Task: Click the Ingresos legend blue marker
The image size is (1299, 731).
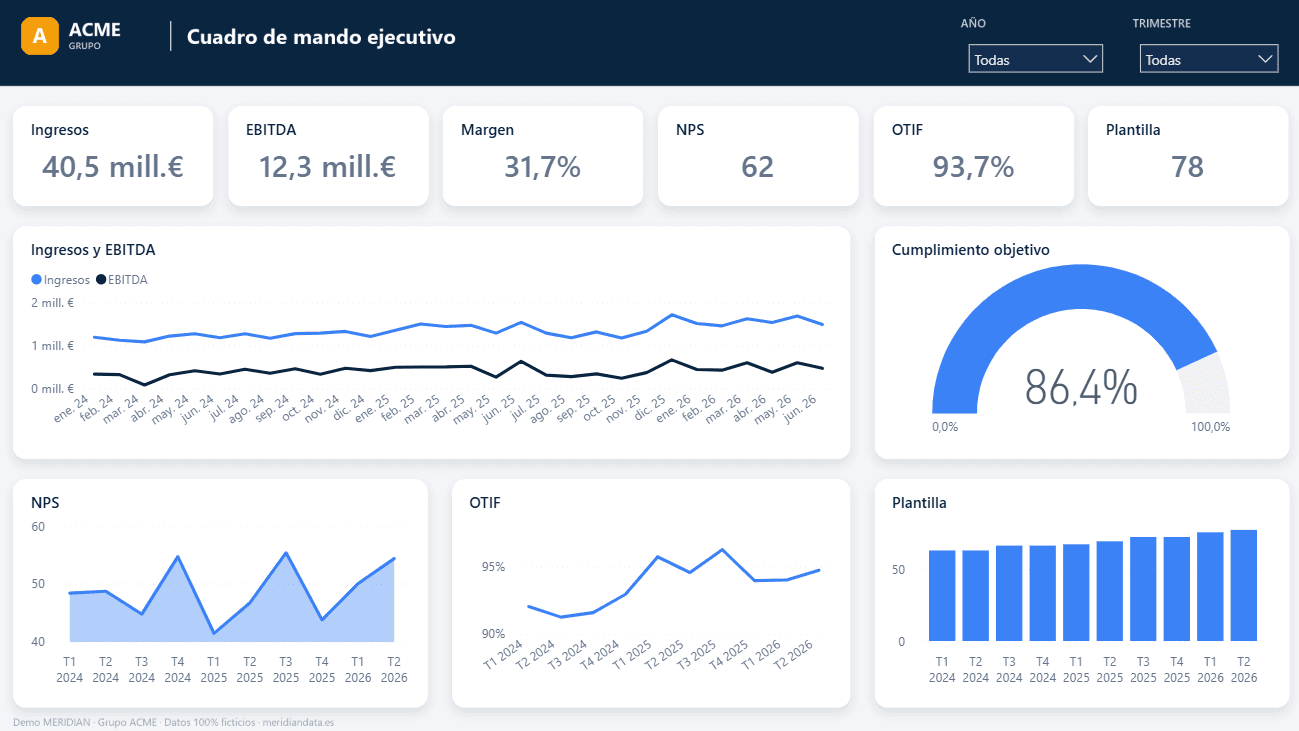Action: [x=37, y=280]
